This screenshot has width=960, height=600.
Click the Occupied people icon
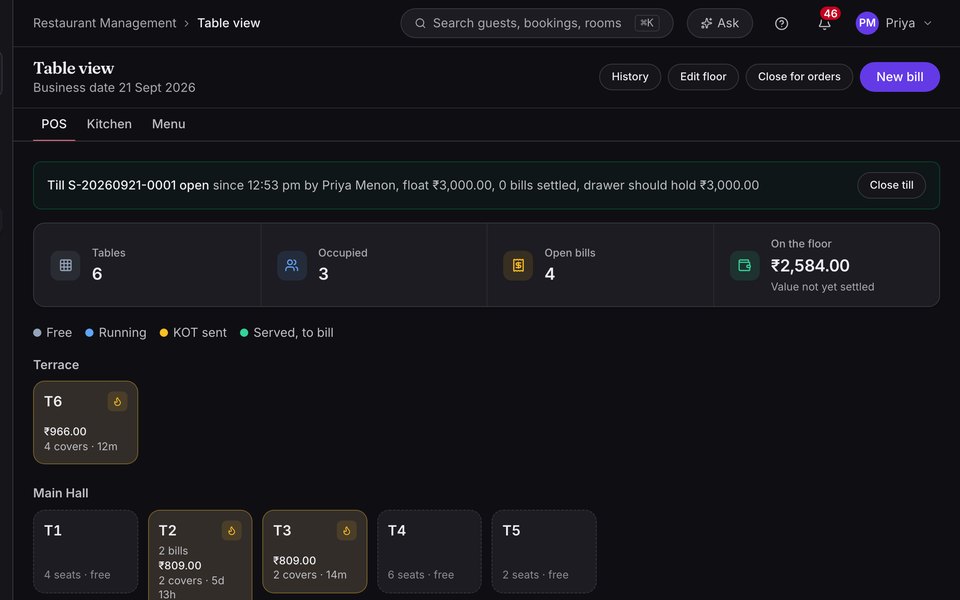[x=292, y=265]
